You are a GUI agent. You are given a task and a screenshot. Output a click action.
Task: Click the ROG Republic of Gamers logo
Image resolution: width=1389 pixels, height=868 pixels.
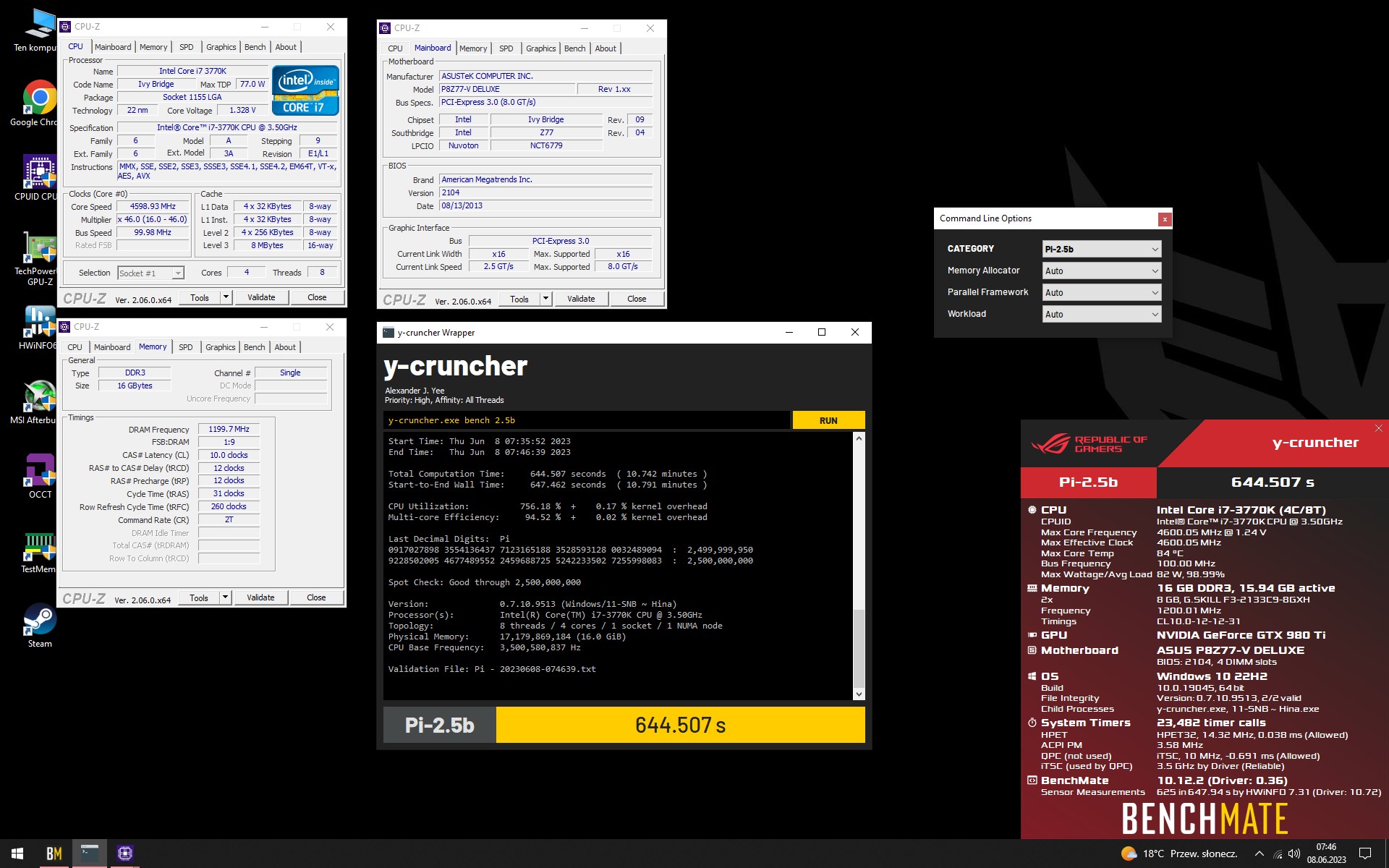pyautogui.click(x=1089, y=443)
